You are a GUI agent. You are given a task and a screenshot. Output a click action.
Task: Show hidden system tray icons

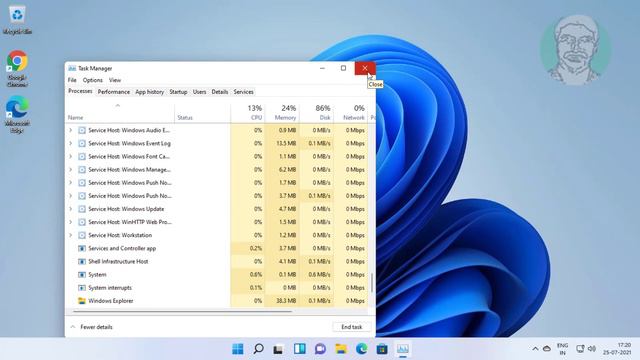click(535, 349)
